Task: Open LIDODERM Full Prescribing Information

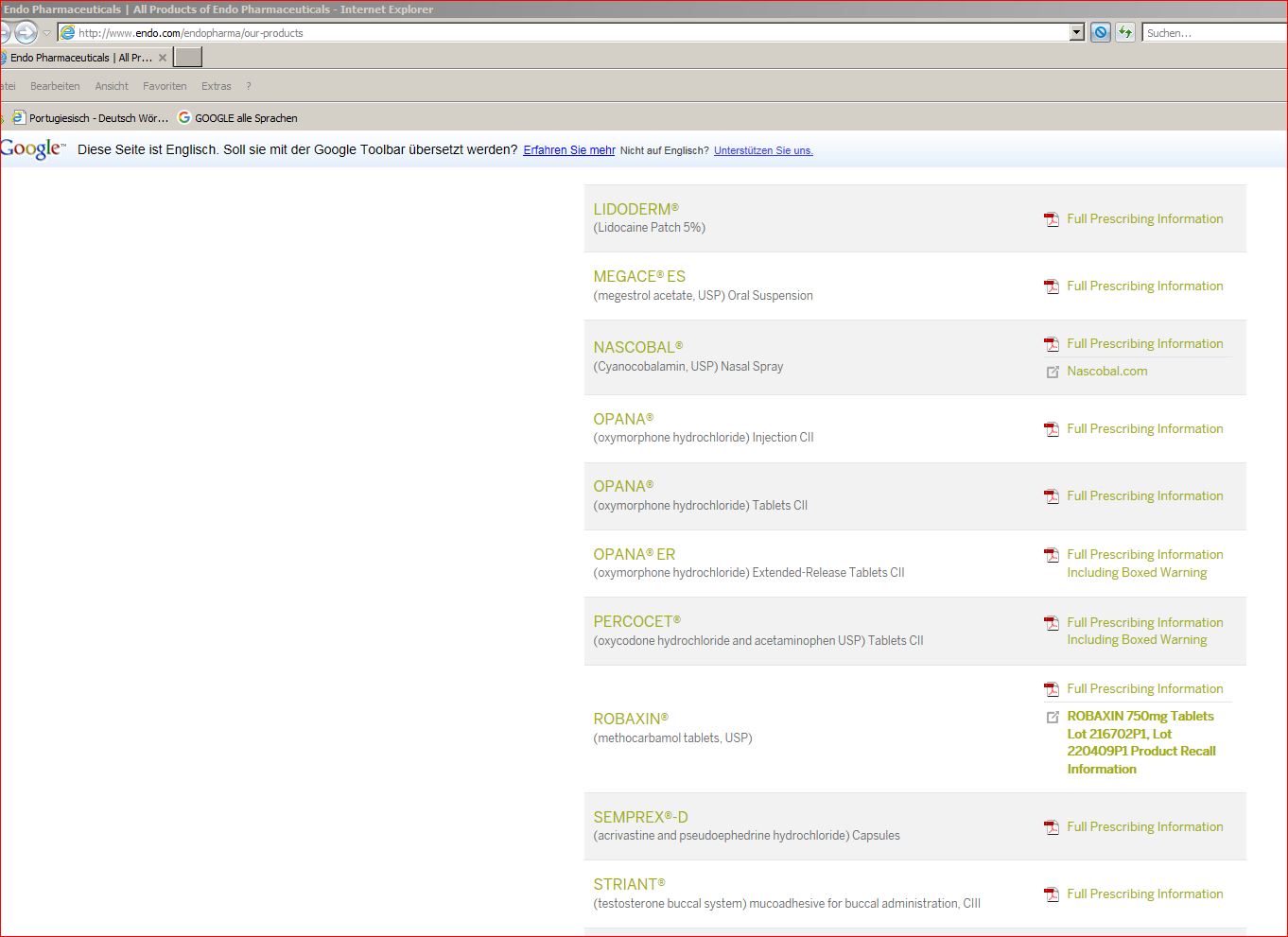Action: tap(1145, 219)
